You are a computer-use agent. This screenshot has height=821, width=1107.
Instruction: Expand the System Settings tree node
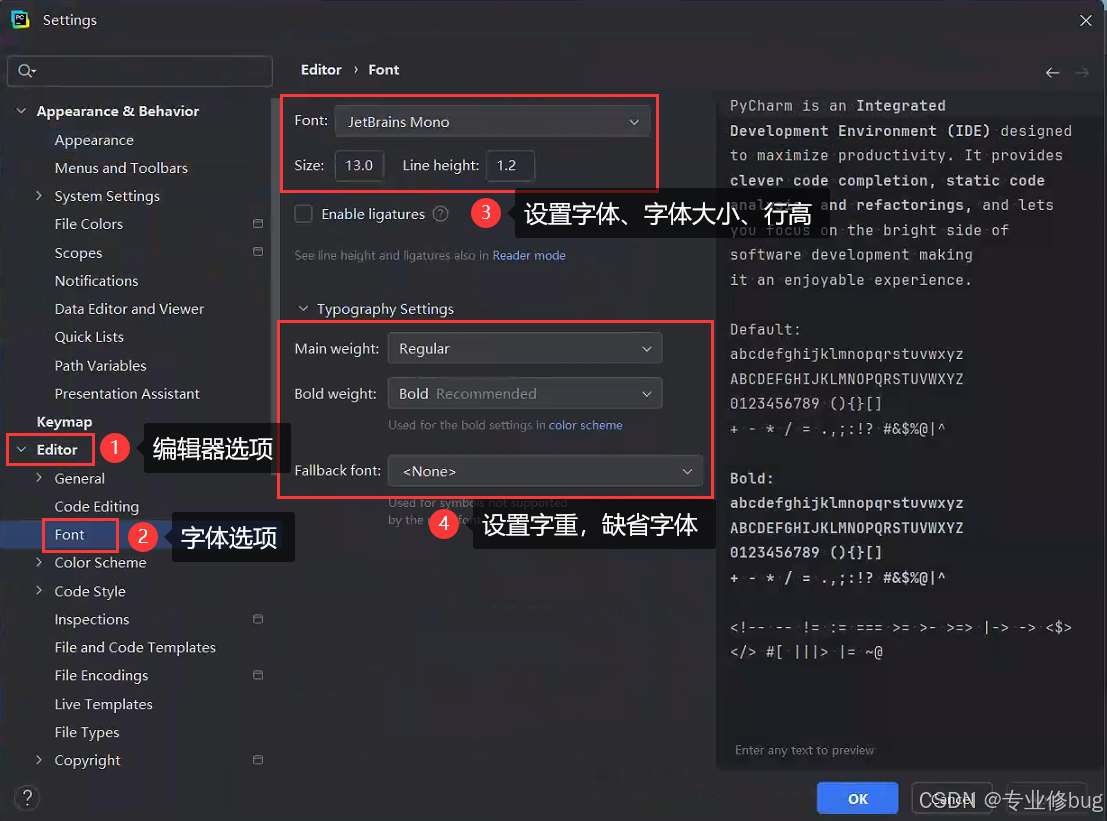39,196
